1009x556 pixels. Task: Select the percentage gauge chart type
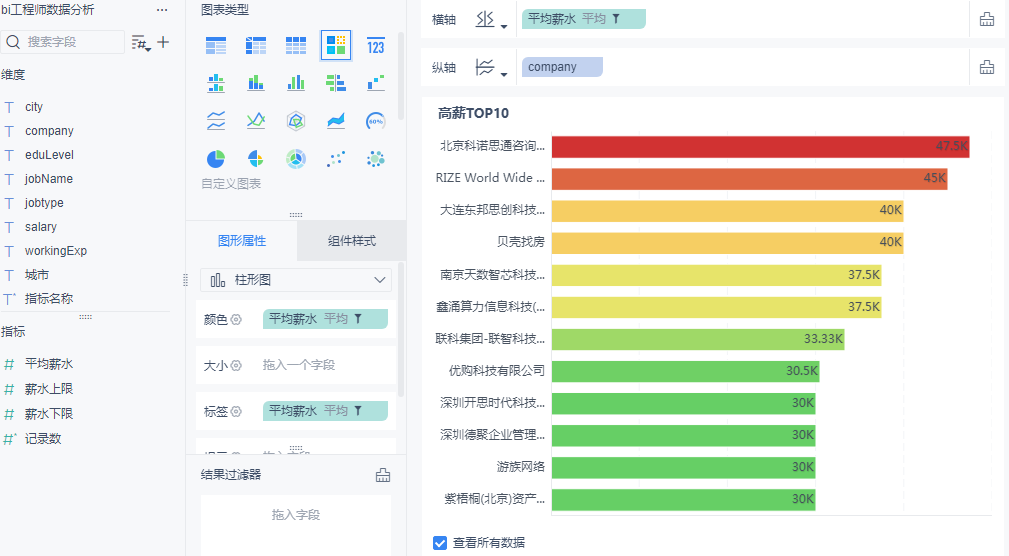click(x=376, y=121)
